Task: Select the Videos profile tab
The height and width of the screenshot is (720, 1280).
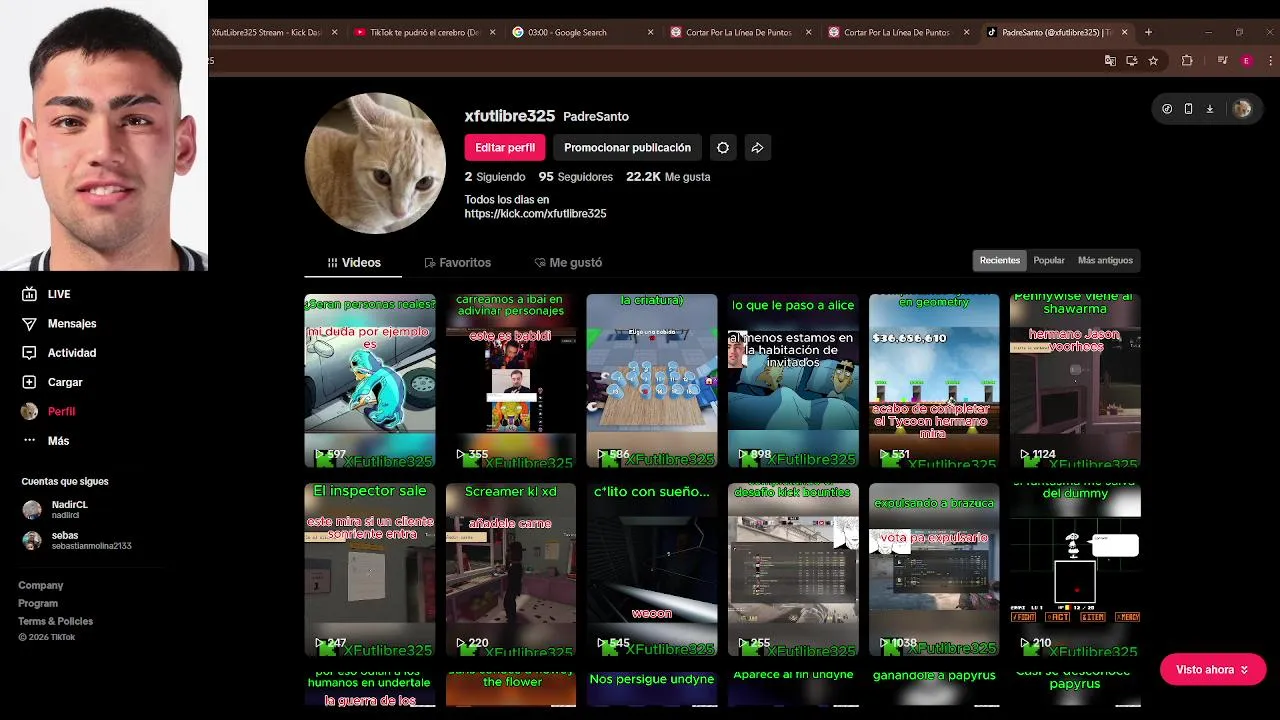Action: pos(353,263)
